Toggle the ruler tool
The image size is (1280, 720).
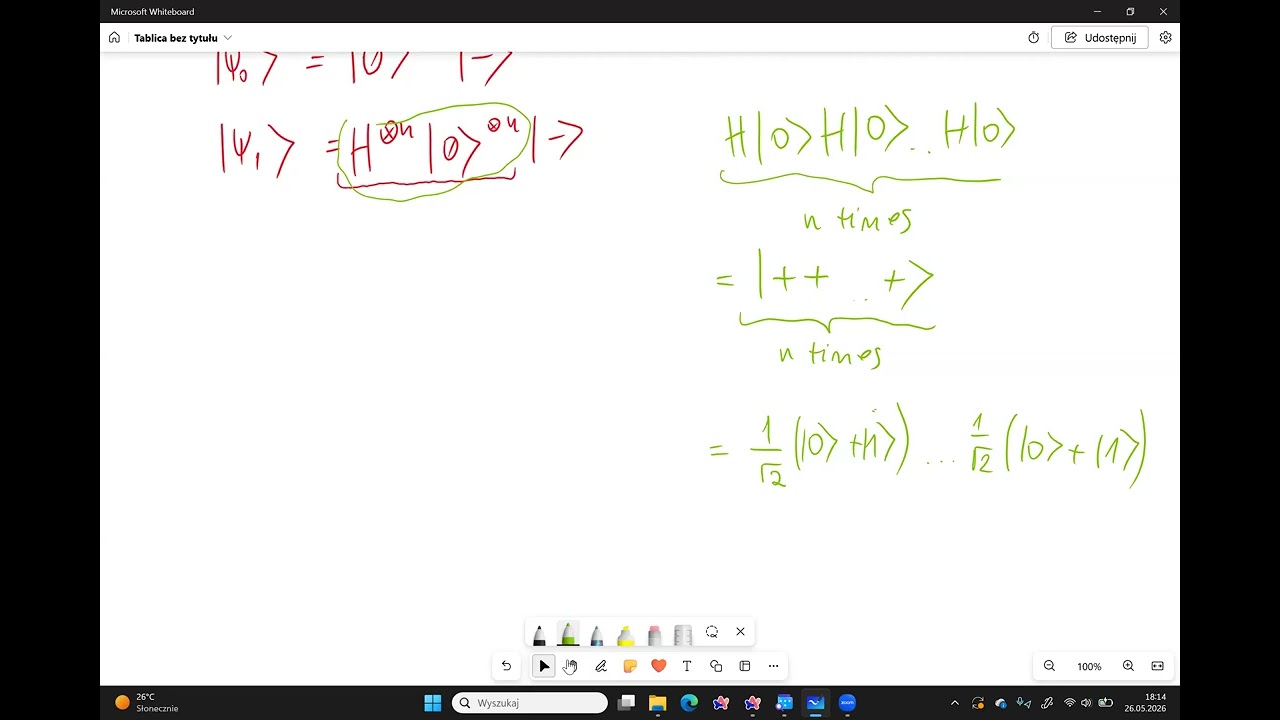pyautogui.click(x=683, y=633)
